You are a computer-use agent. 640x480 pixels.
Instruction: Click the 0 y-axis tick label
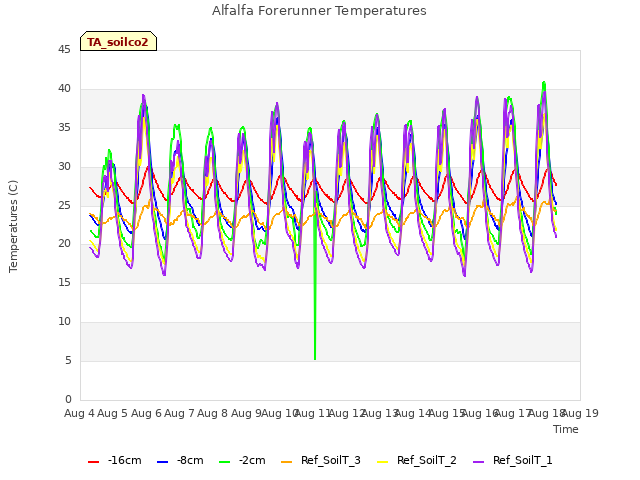[x=68, y=399]
